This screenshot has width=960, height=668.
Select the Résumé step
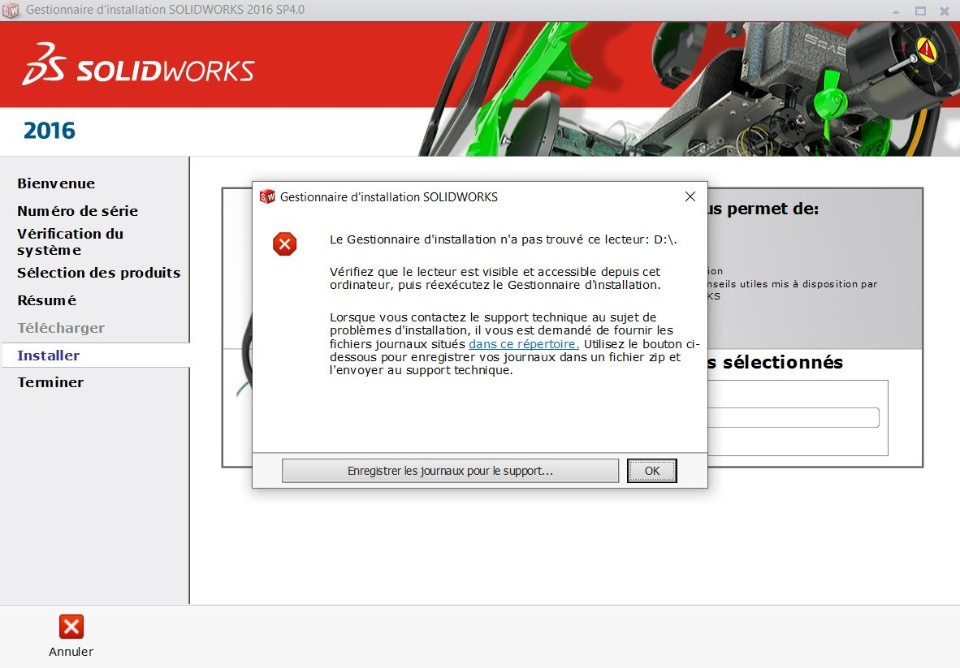click(x=47, y=300)
